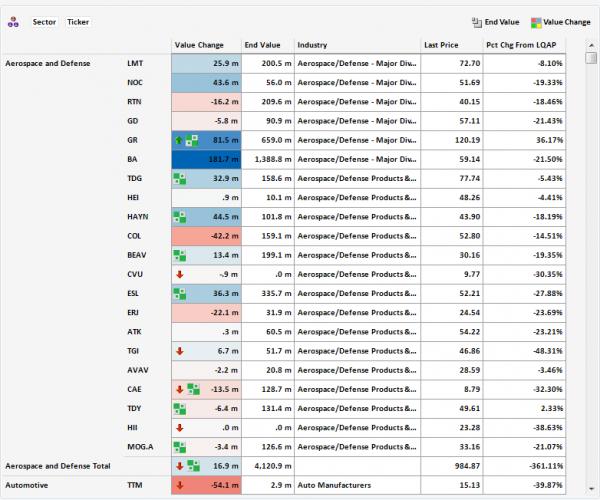Click the green grid icon in GR row

click(192, 140)
